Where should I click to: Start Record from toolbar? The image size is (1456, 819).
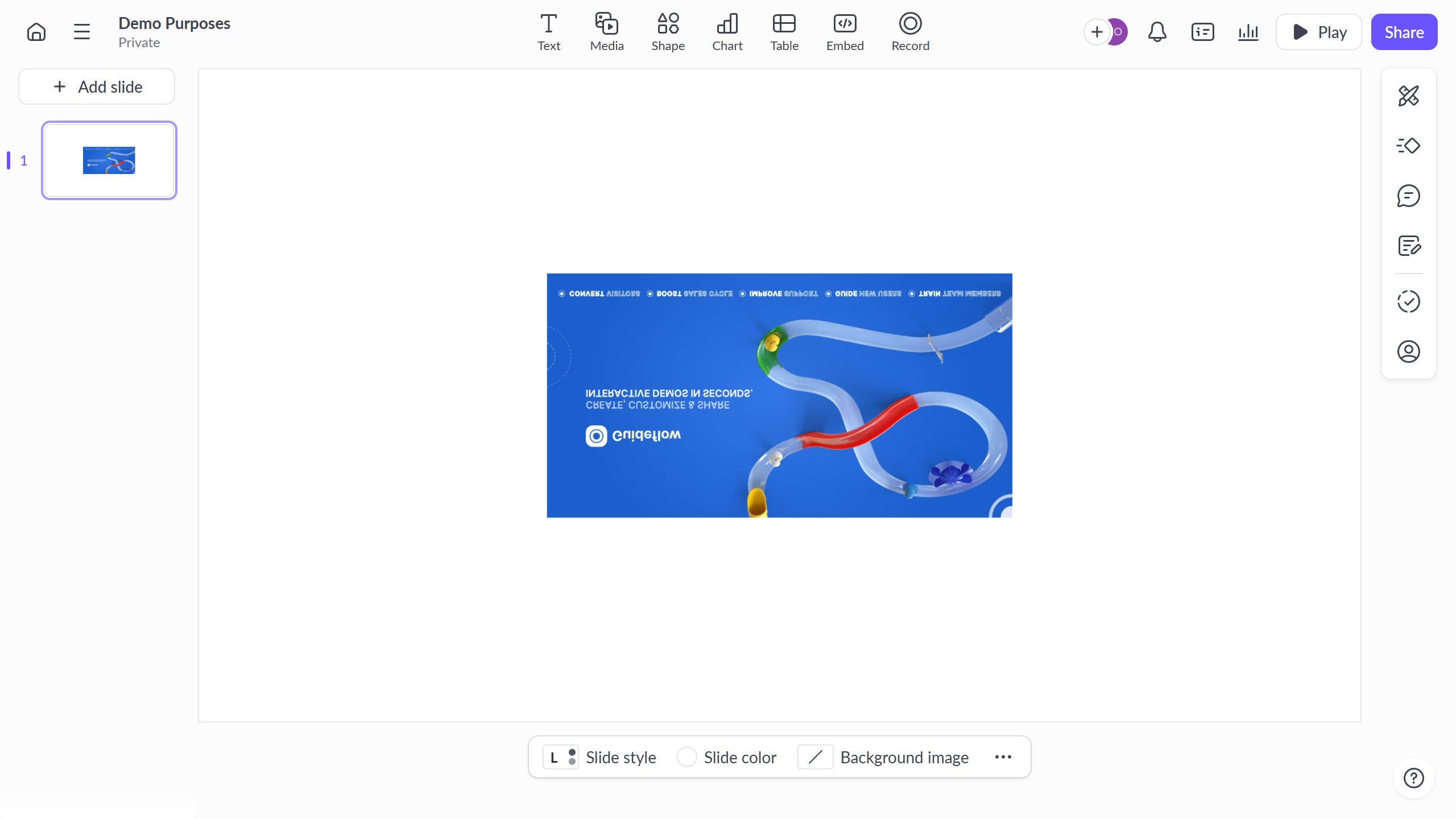[910, 32]
